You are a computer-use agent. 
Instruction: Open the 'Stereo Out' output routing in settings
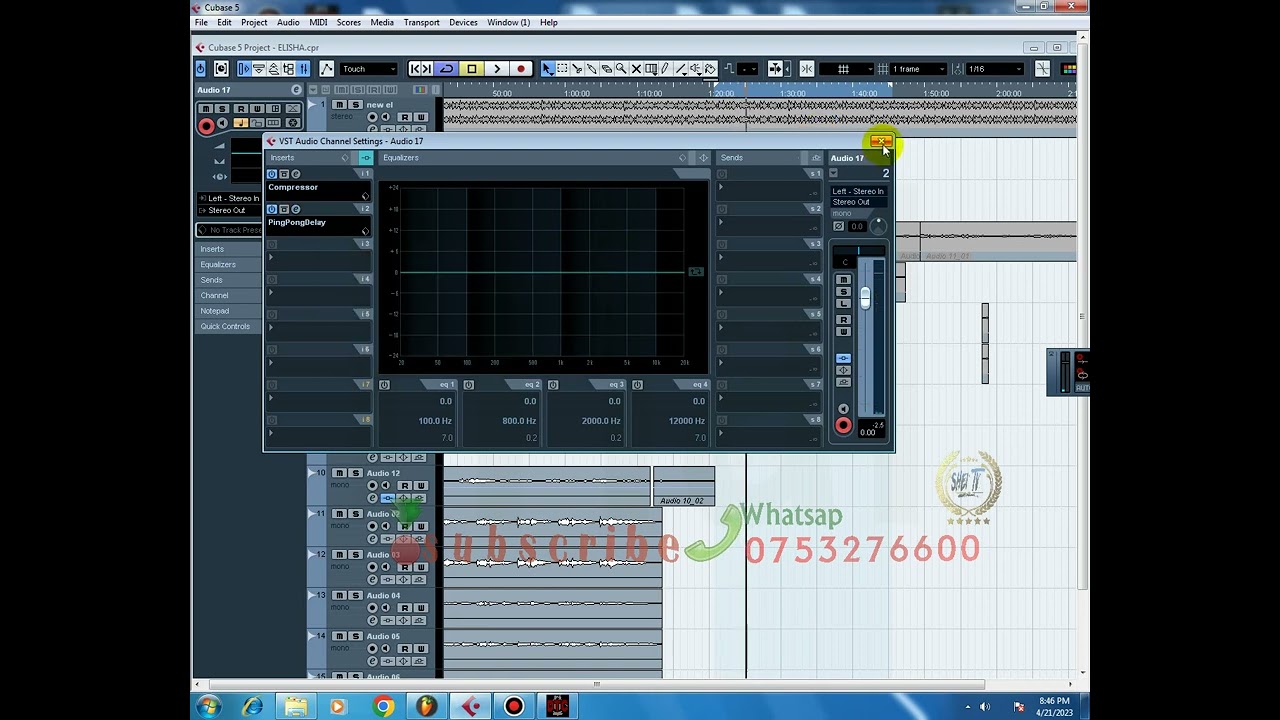click(858, 202)
